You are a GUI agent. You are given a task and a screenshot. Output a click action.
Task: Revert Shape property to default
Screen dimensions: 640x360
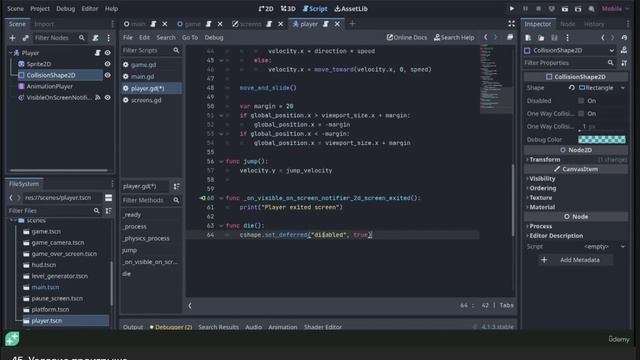571,88
